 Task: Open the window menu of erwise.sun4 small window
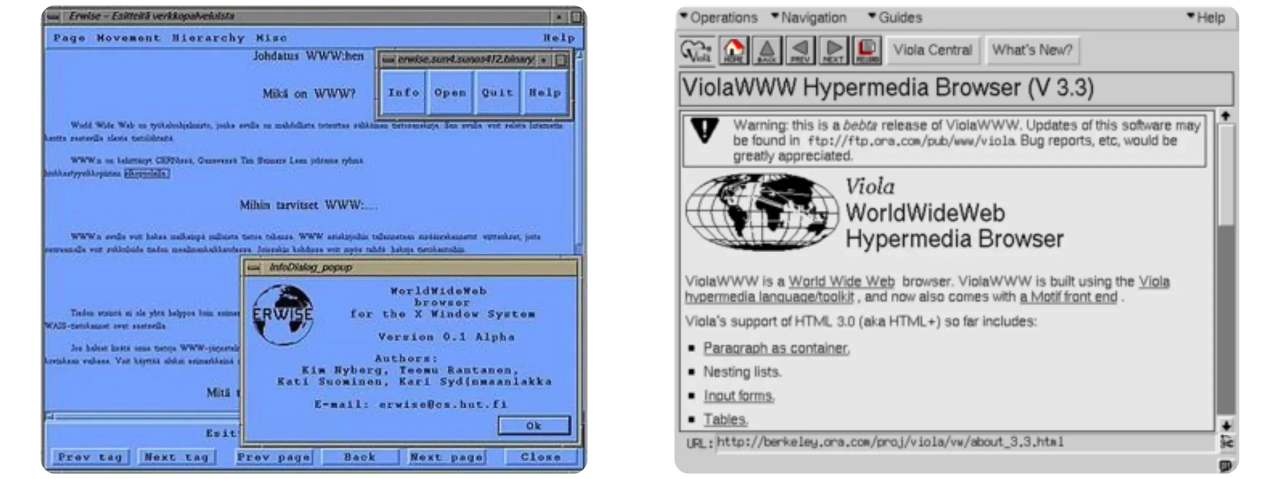389,60
